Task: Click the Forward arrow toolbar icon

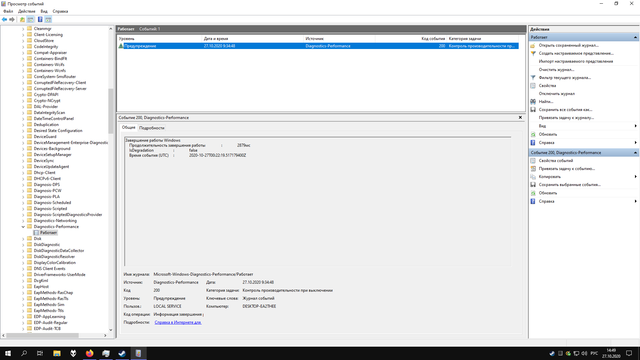Action: (12, 20)
